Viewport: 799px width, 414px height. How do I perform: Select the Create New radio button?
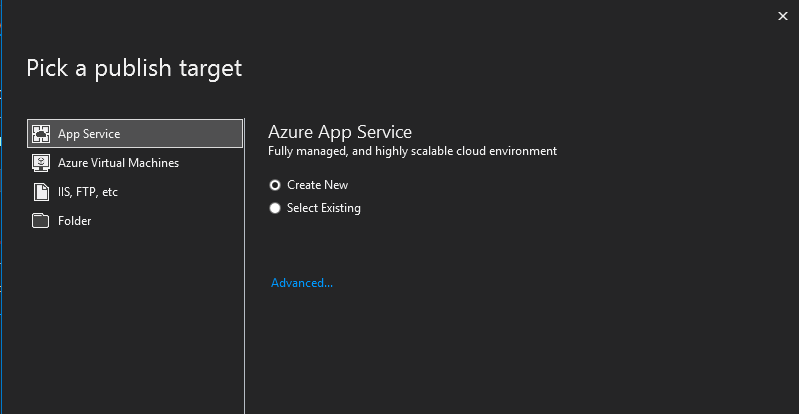(x=275, y=185)
